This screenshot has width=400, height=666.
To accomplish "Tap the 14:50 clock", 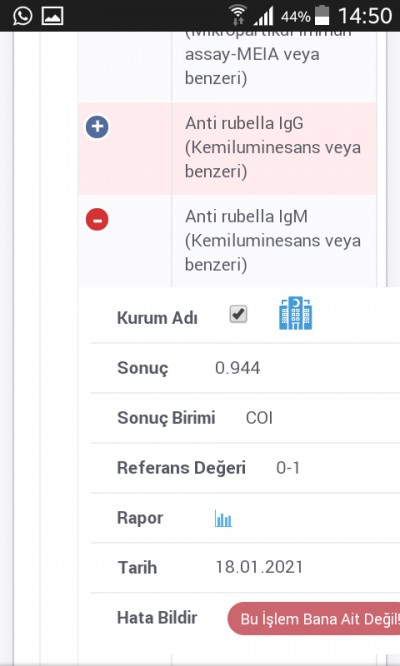I will click(365, 16).
